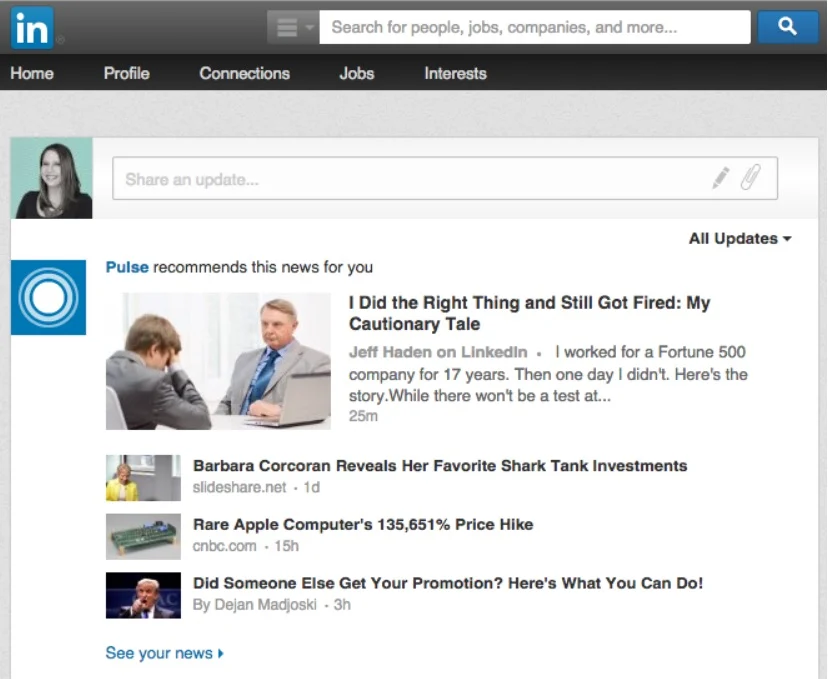Viewport: 828px width, 679px height.
Task: Open the Interests page
Action: click(x=455, y=73)
